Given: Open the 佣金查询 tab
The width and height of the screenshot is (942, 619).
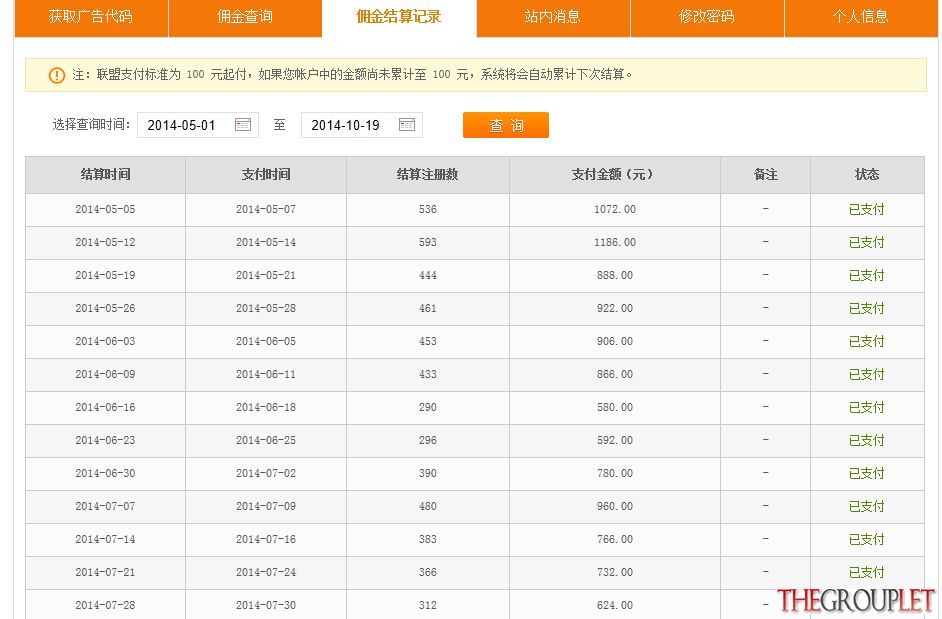Looking at the screenshot, I should 245,18.
